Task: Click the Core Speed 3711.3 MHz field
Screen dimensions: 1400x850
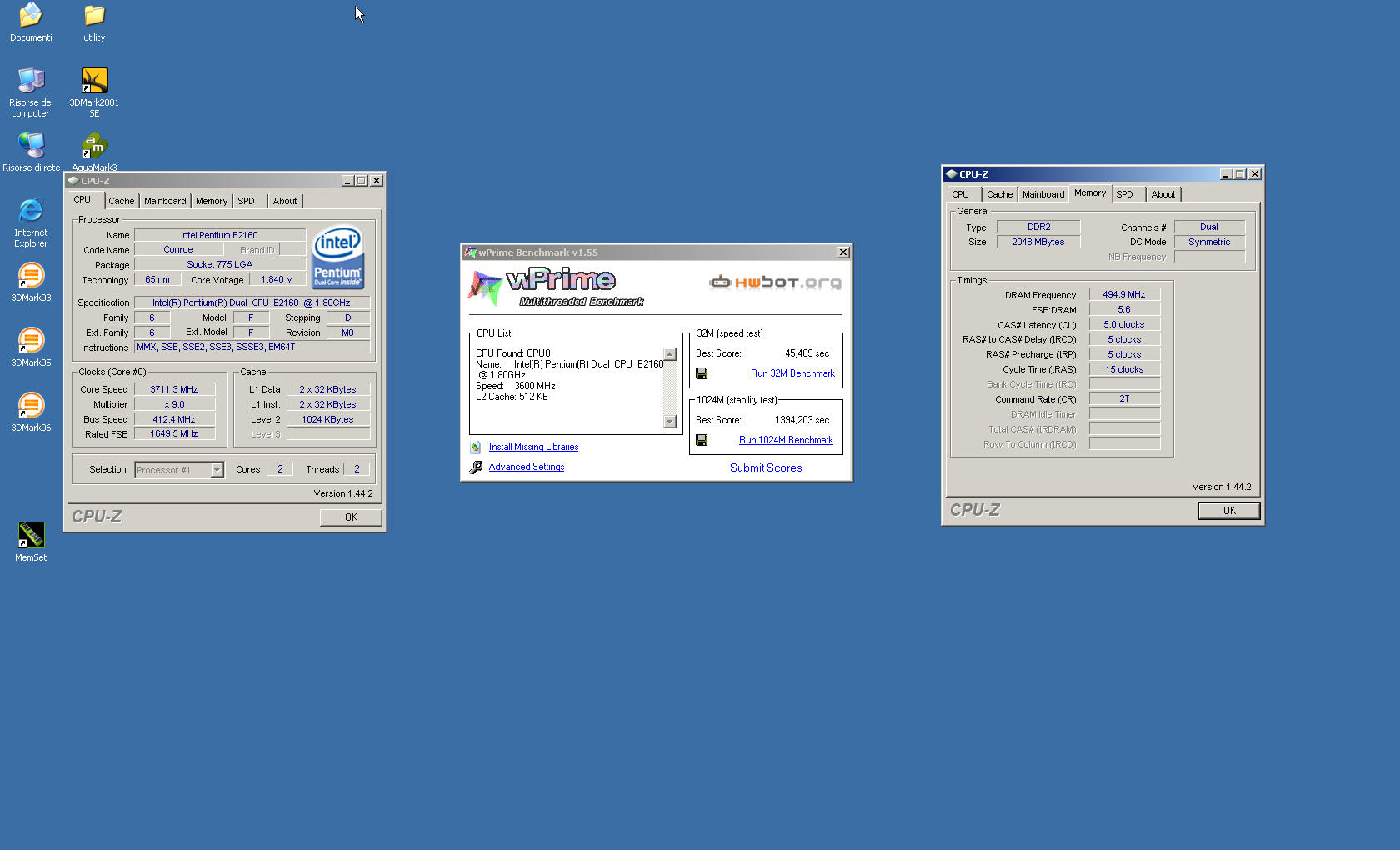Action: (174, 390)
